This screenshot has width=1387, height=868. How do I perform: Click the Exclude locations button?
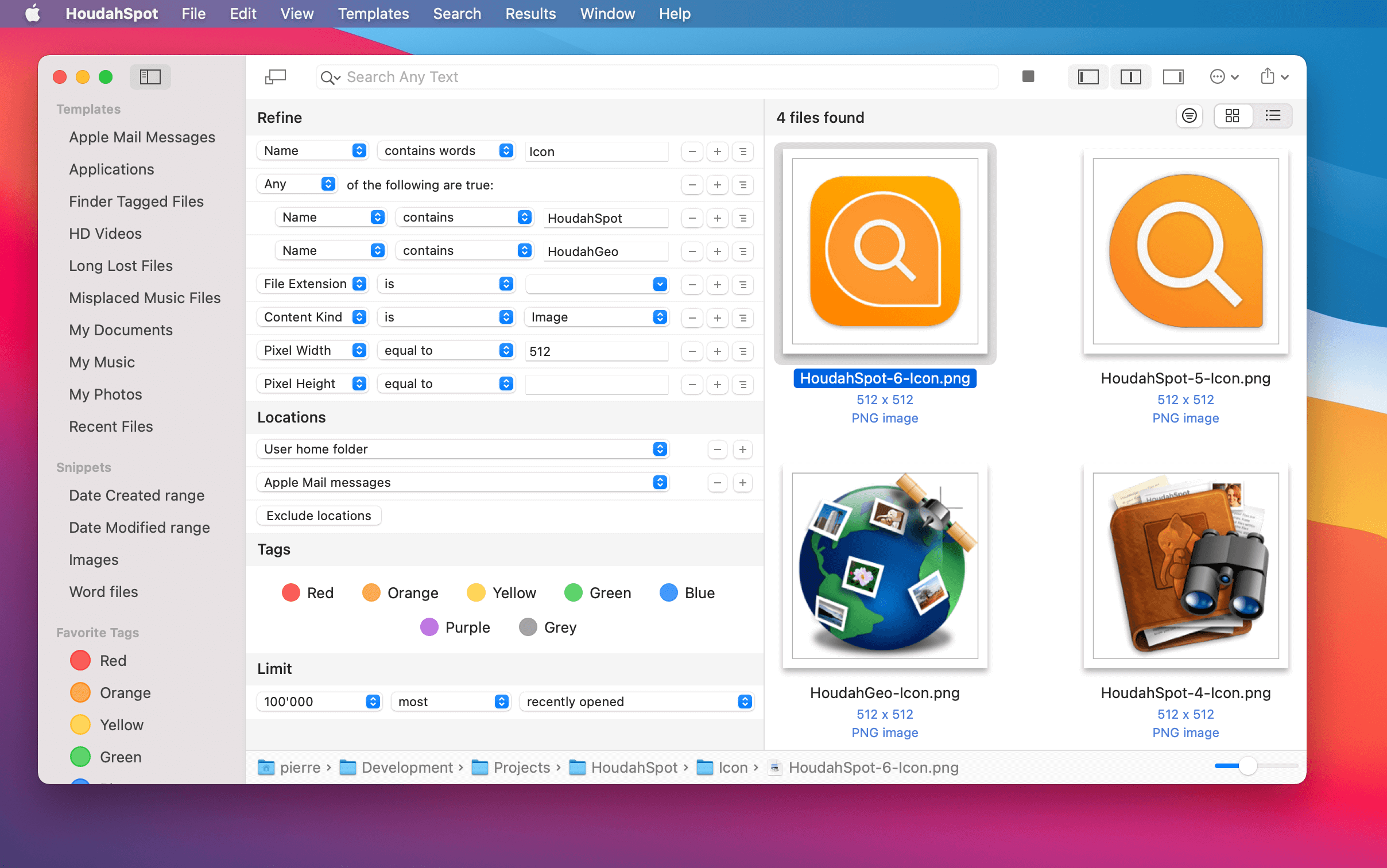(319, 515)
